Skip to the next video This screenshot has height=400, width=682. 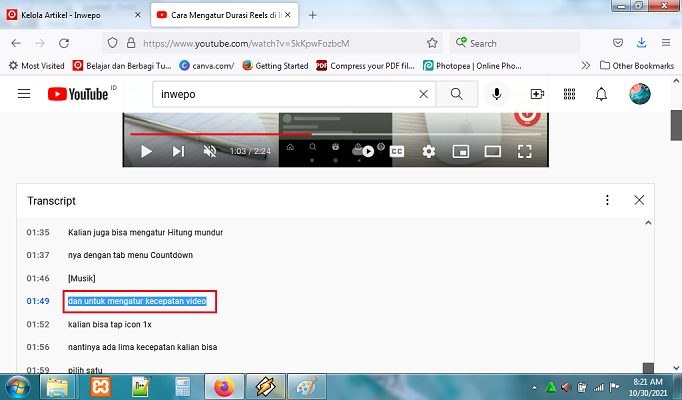pos(178,151)
